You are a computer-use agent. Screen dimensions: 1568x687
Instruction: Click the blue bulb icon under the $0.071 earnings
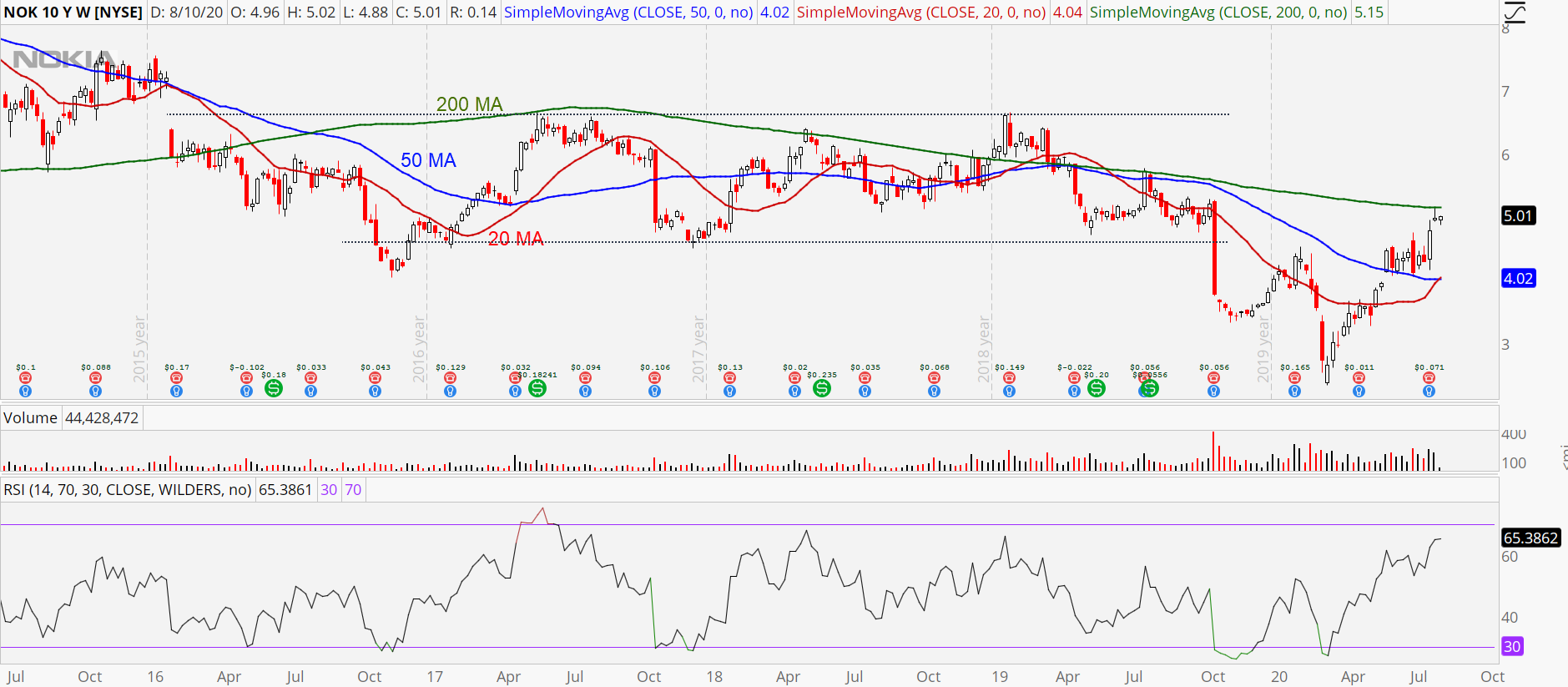click(x=1429, y=391)
